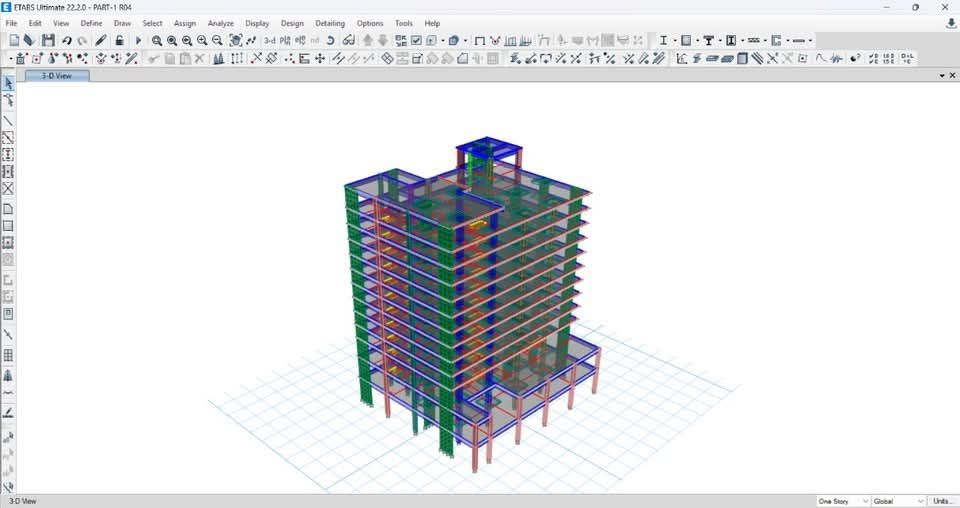960x508 pixels.
Task: Click the Save model icon
Action: click(48, 41)
